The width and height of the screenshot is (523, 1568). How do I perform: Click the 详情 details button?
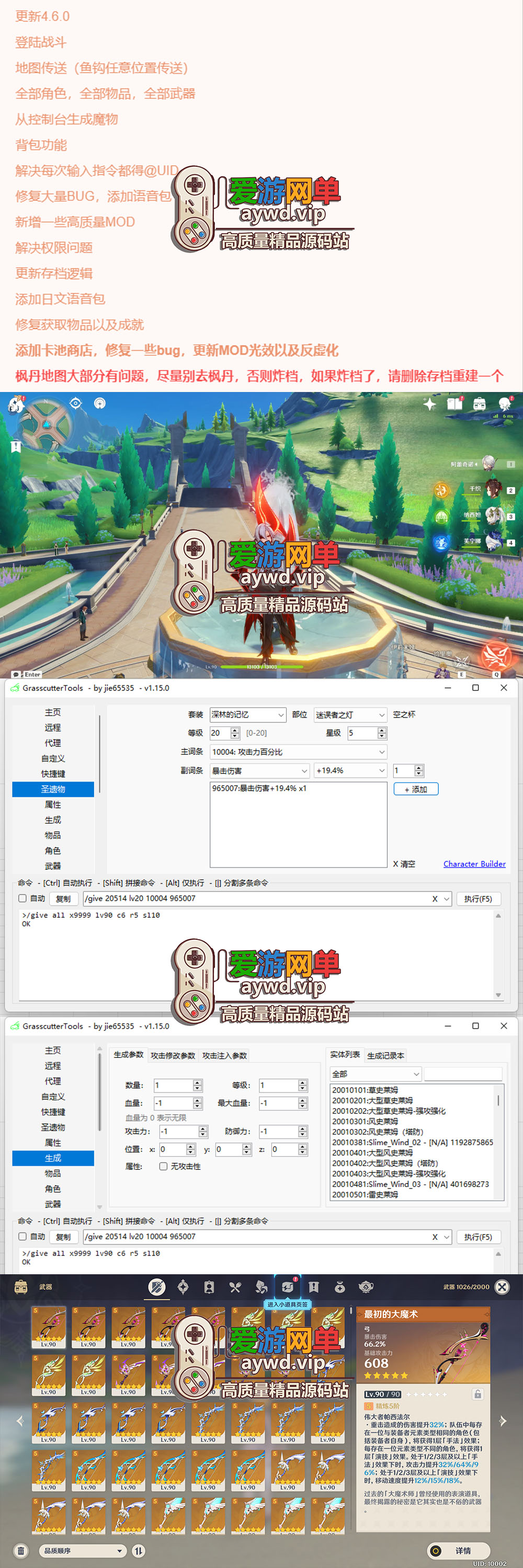pyautogui.click(x=458, y=1550)
